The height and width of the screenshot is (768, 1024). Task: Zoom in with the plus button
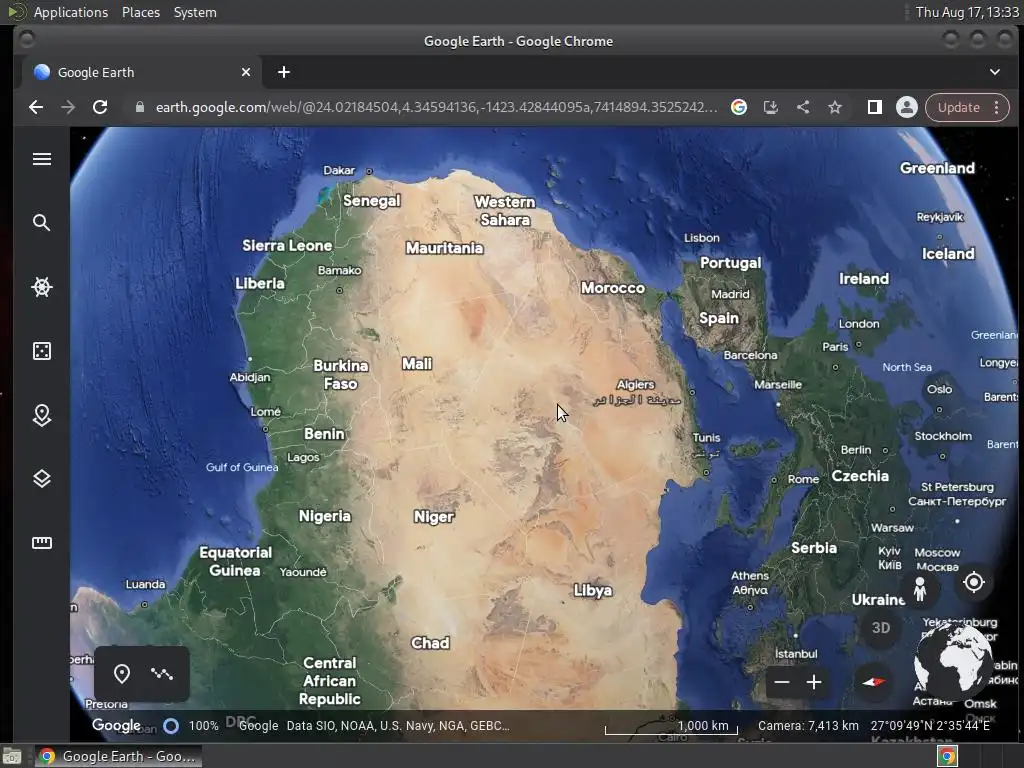pyautogui.click(x=814, y=682)
